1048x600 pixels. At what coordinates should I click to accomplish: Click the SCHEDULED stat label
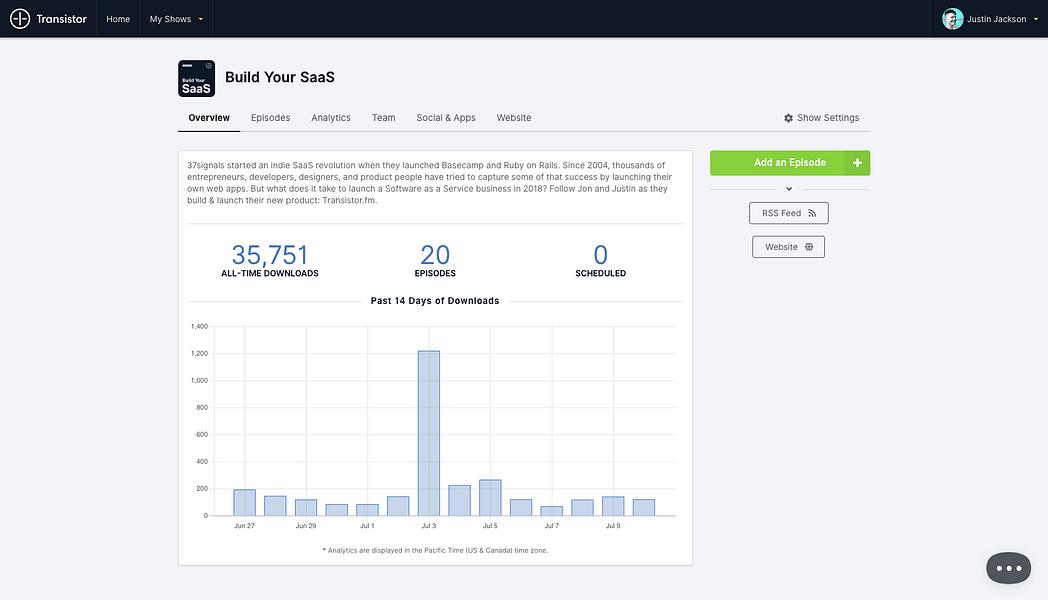[x=601, y=273]
